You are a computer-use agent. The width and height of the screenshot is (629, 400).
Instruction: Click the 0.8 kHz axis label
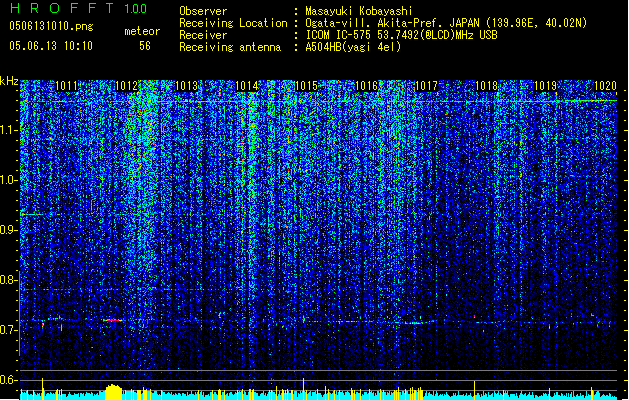9,280
